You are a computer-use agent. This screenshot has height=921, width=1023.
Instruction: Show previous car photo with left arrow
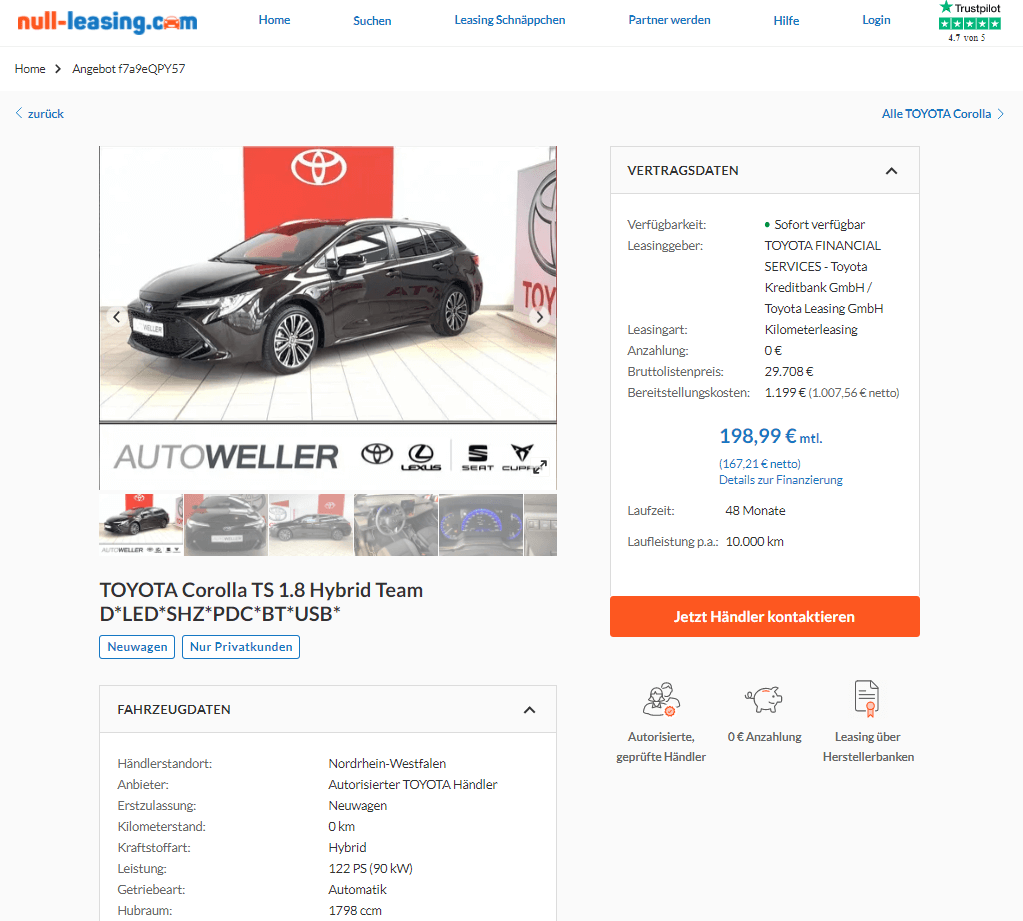click(117, 317)
